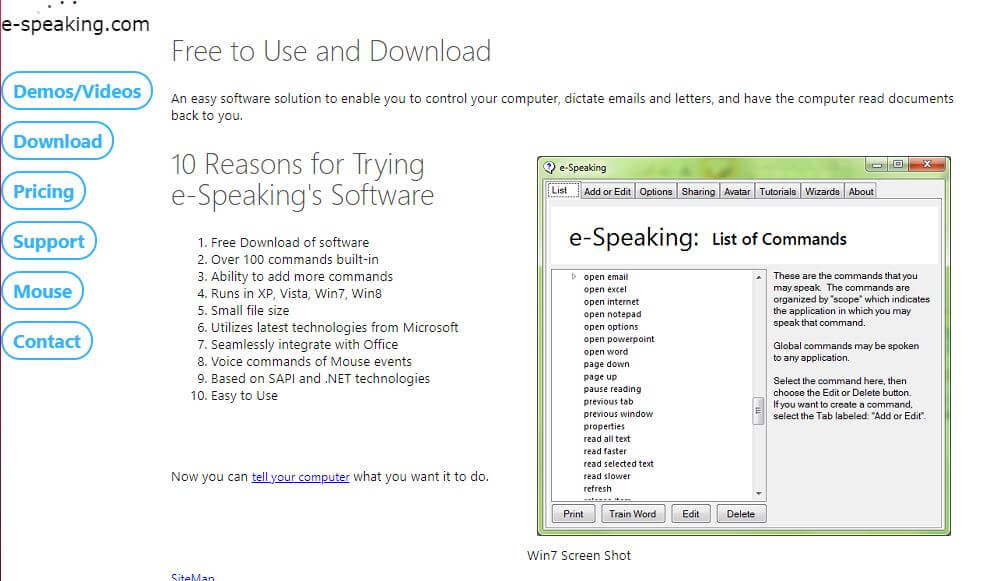Open the Demos/Videos page
Screen dimensions: 982x581
(77, 91)
